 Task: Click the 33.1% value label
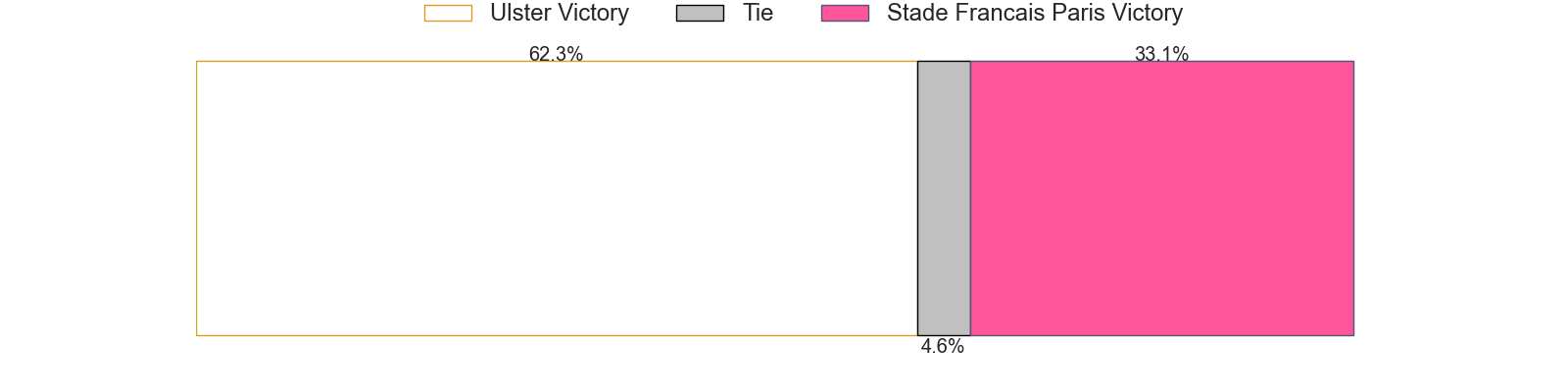(x=1161, y=55)
